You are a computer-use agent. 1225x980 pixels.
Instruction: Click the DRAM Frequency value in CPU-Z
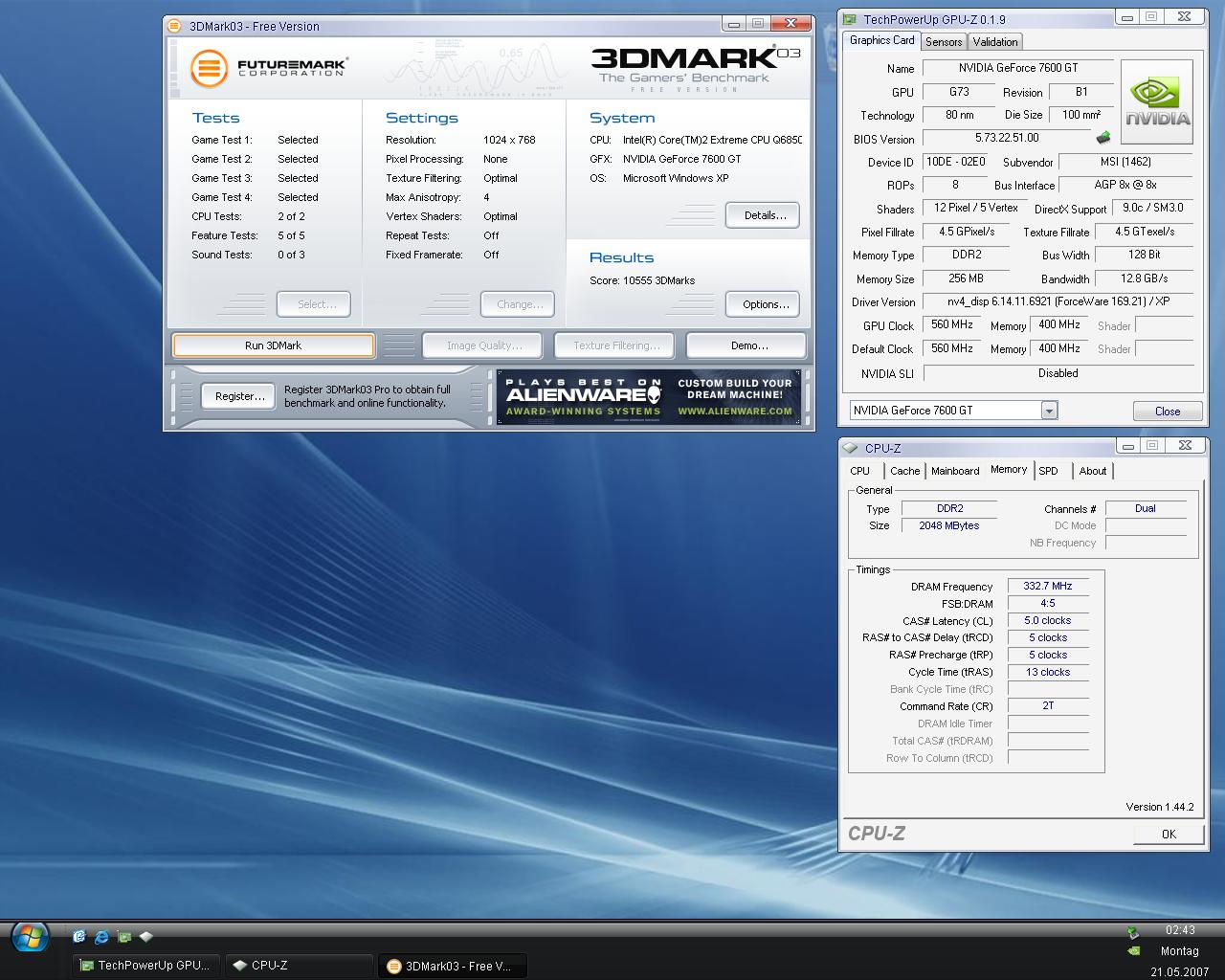(x=1047, y=586)
